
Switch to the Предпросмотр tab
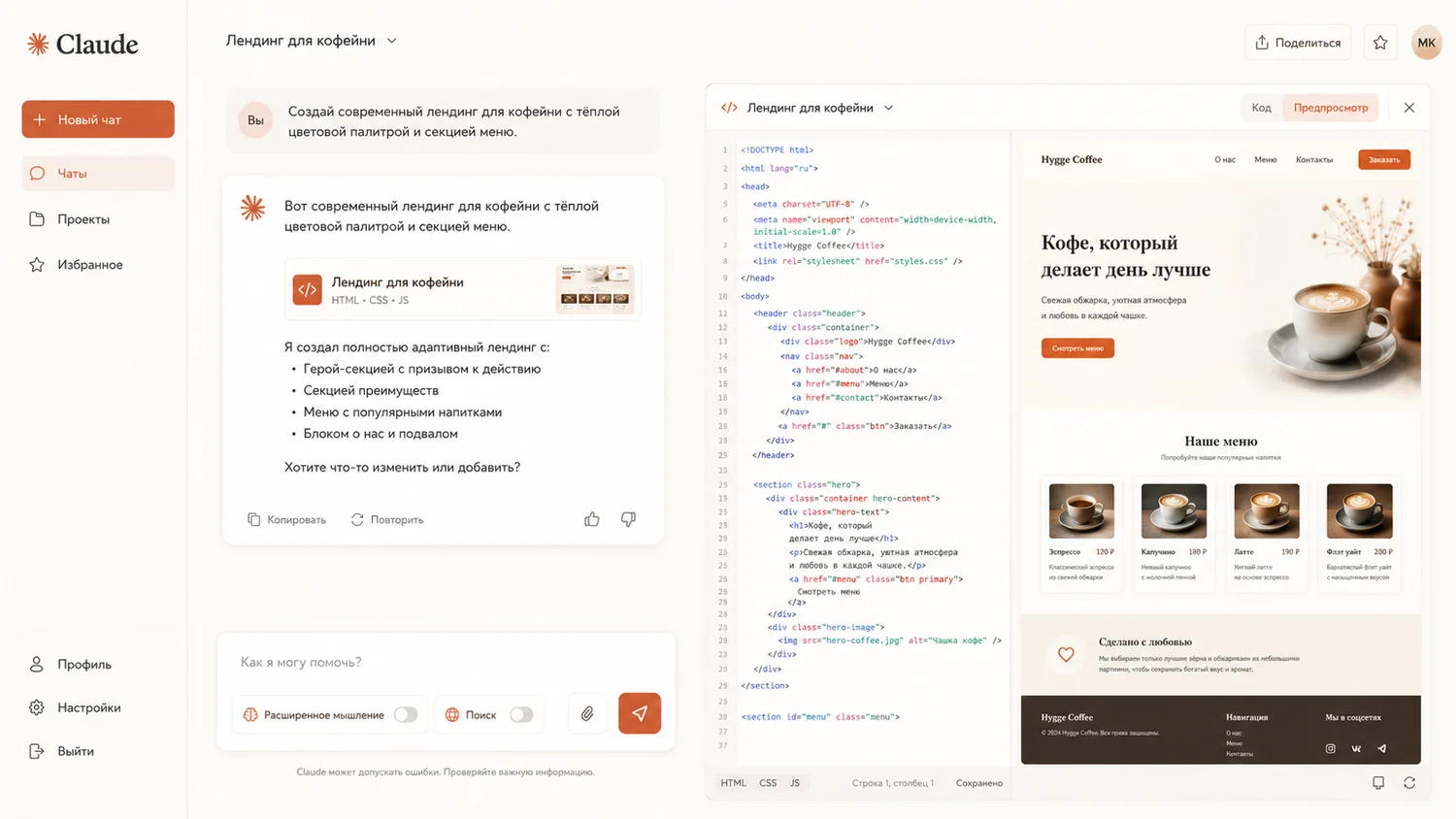pyautogui.click(x=1331, y=108)
